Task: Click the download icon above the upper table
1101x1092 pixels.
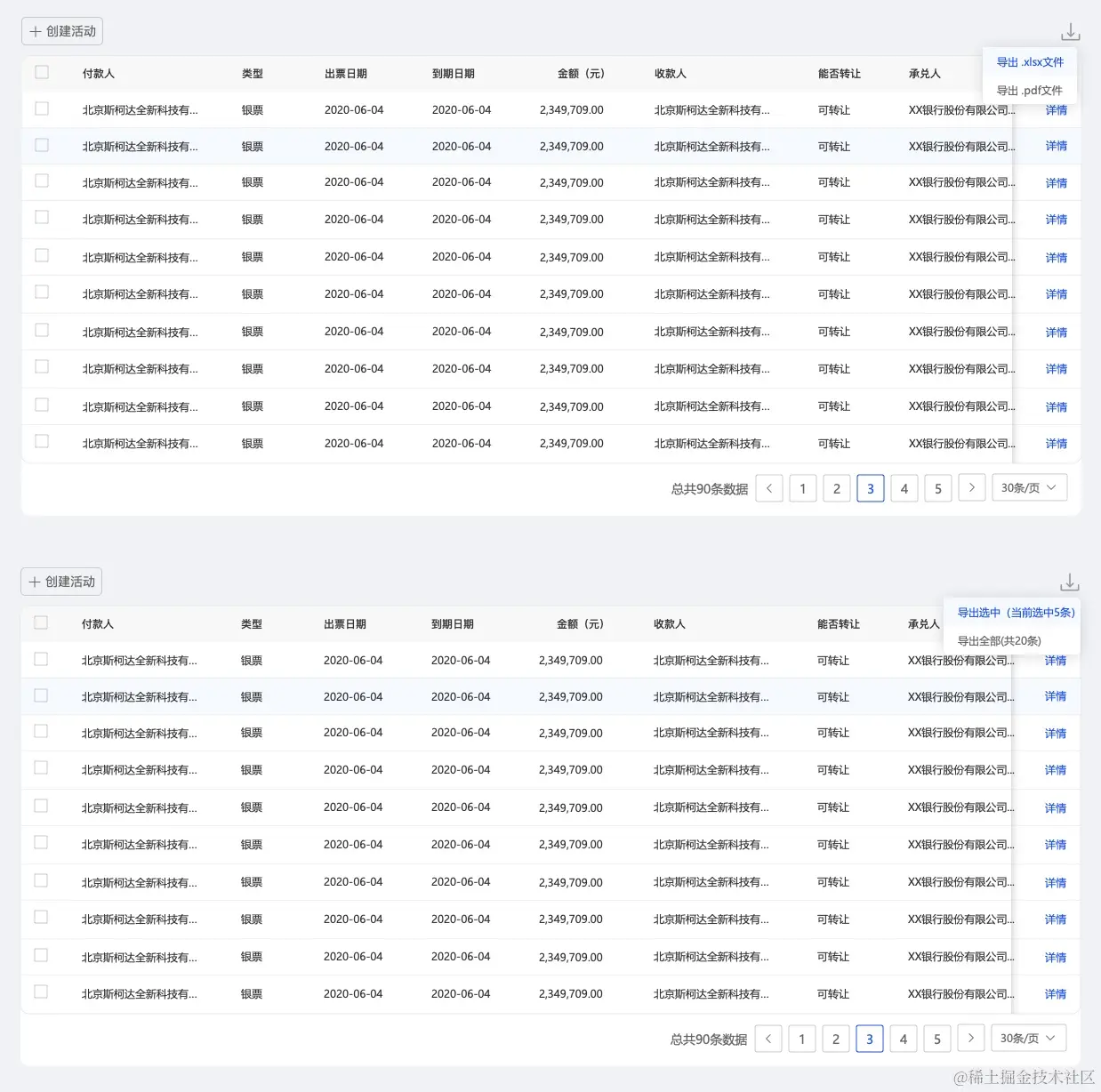Action: coord(1071,32)
